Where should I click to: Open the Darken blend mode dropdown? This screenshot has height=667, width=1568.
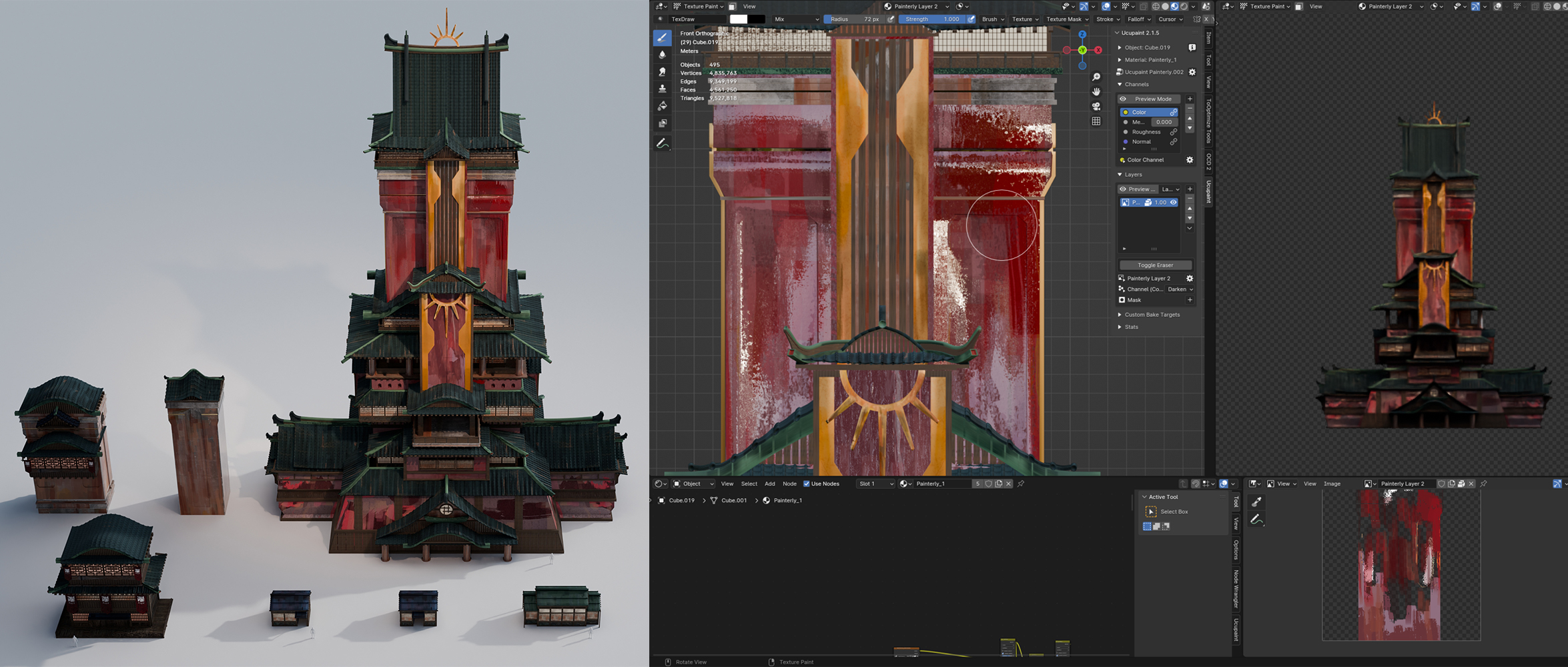pos(1180,289)
